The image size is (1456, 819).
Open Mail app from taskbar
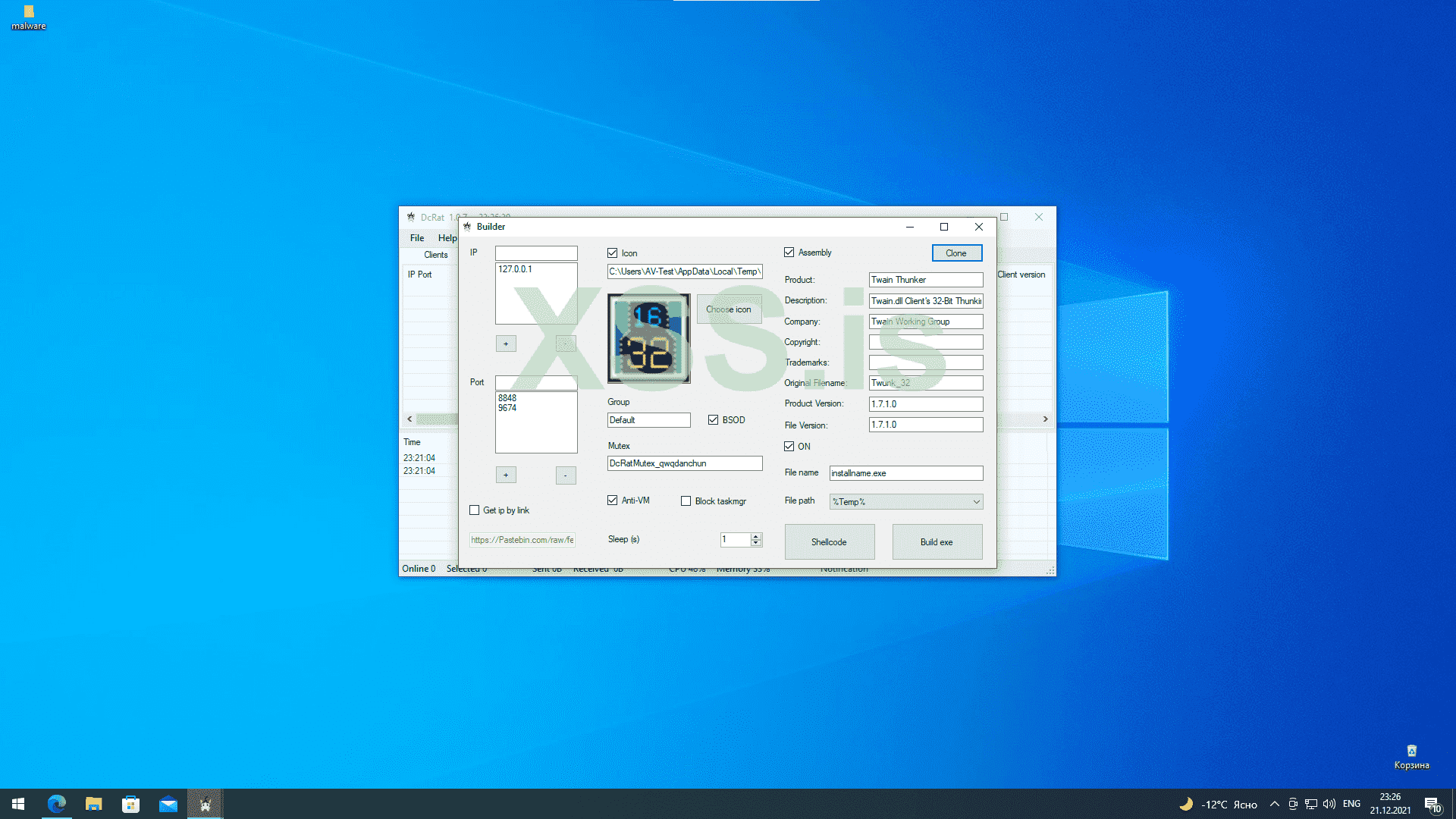(168, 804)
